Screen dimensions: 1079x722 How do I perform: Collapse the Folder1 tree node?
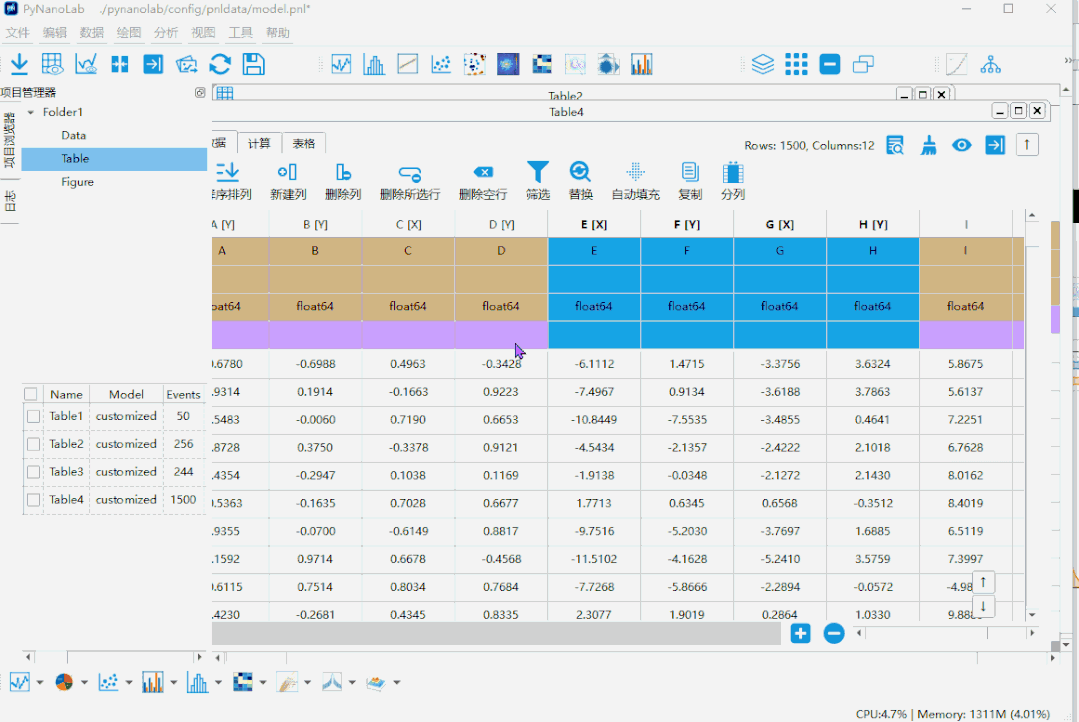click(30, 112)
